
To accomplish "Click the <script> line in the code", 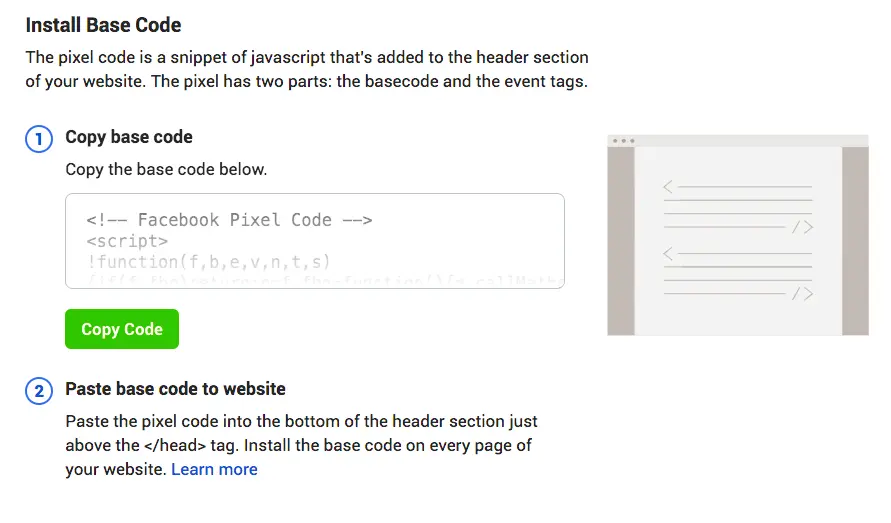I will pyautogui.click(x=127, y=241).
